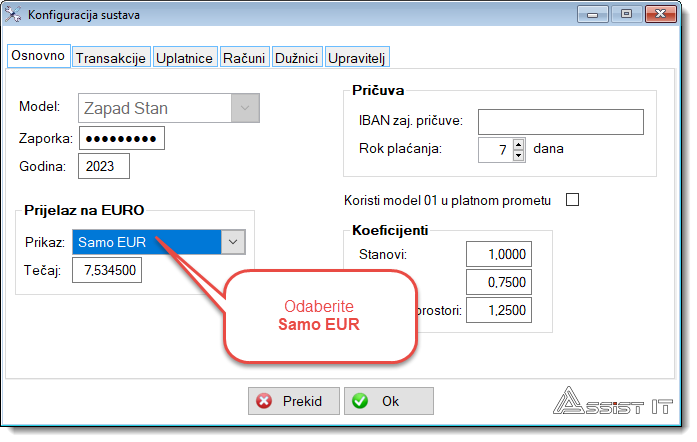Viewport: 697px width, 442px height.
Task: Click the Tečaj exchange rate field
Action: 107,270
